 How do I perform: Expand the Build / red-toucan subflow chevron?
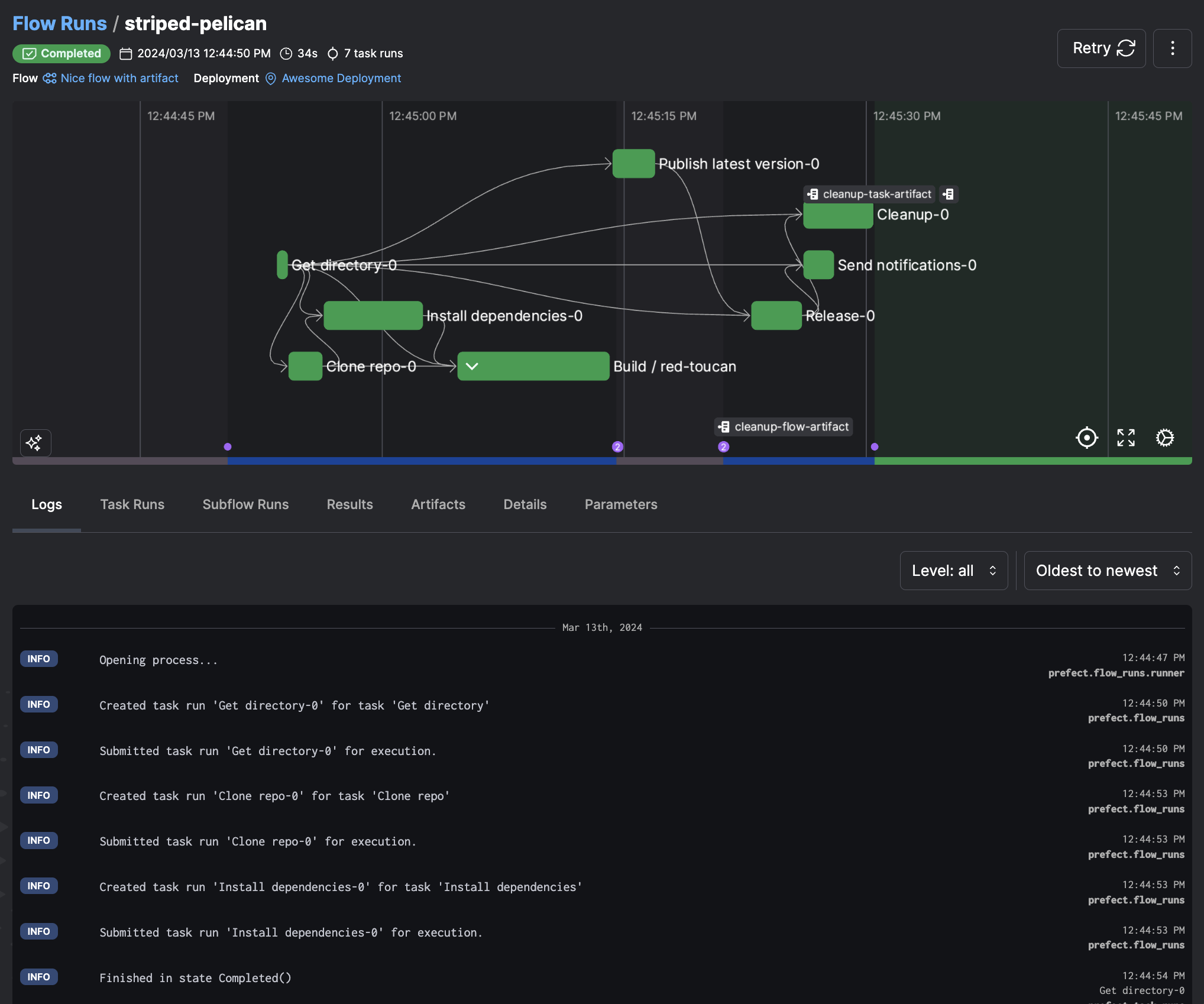click(472, 366)
